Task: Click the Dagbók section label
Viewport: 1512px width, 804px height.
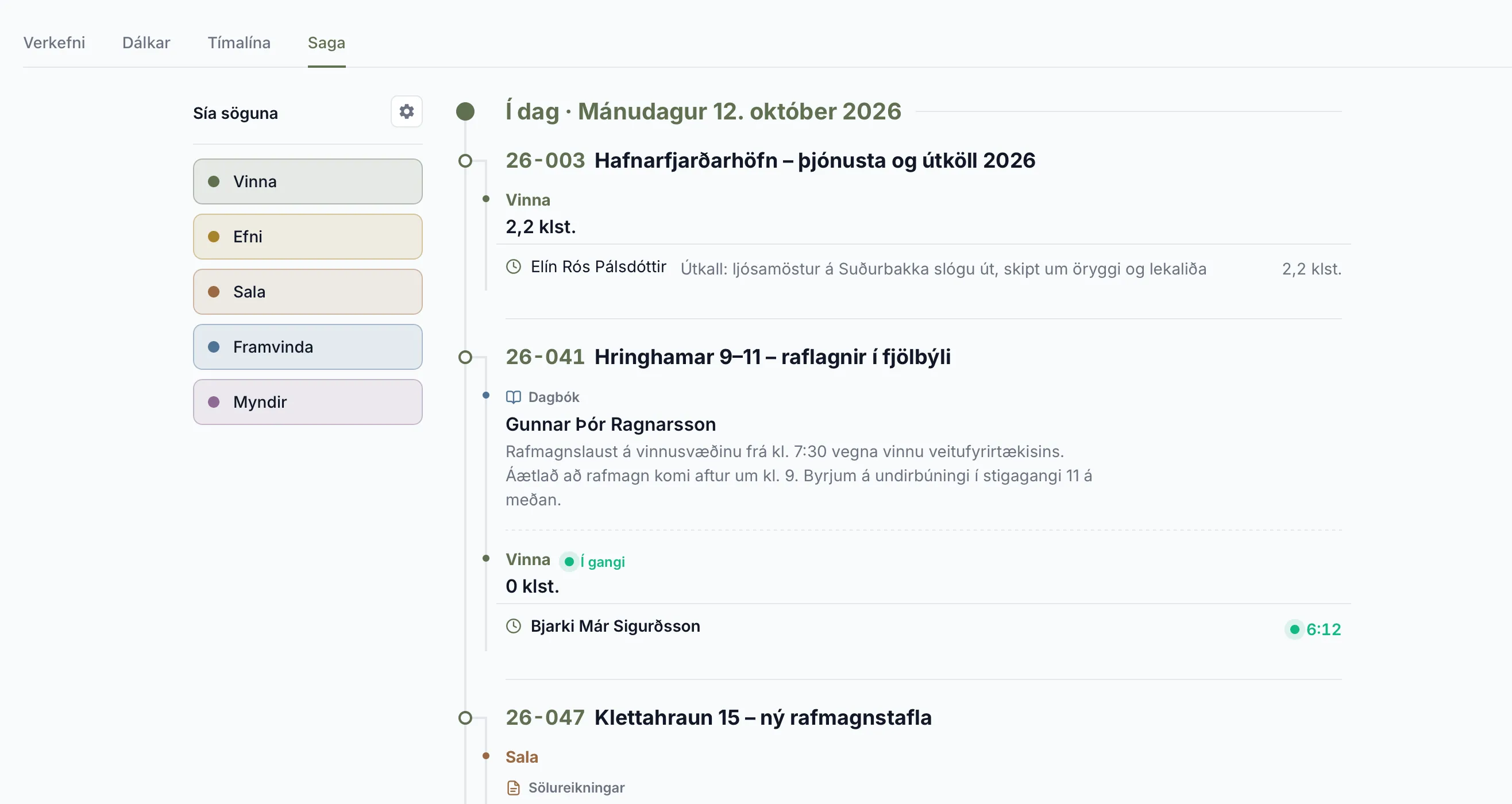Action: (554, 397)
